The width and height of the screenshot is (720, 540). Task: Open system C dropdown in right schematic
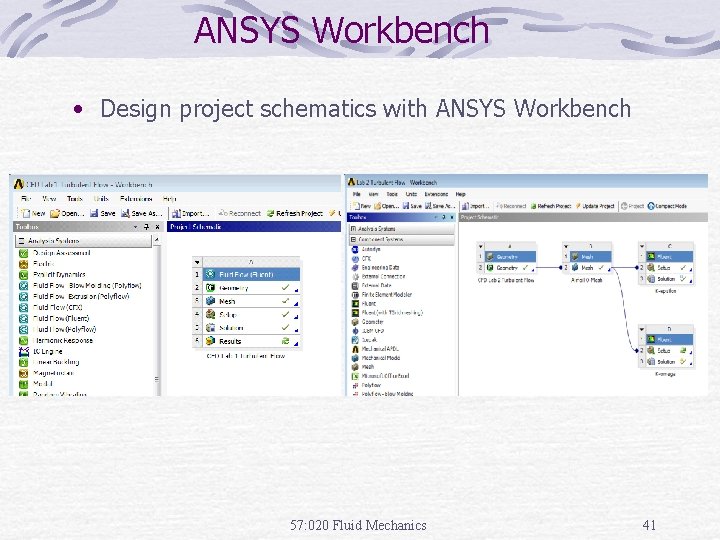(642, 247)
